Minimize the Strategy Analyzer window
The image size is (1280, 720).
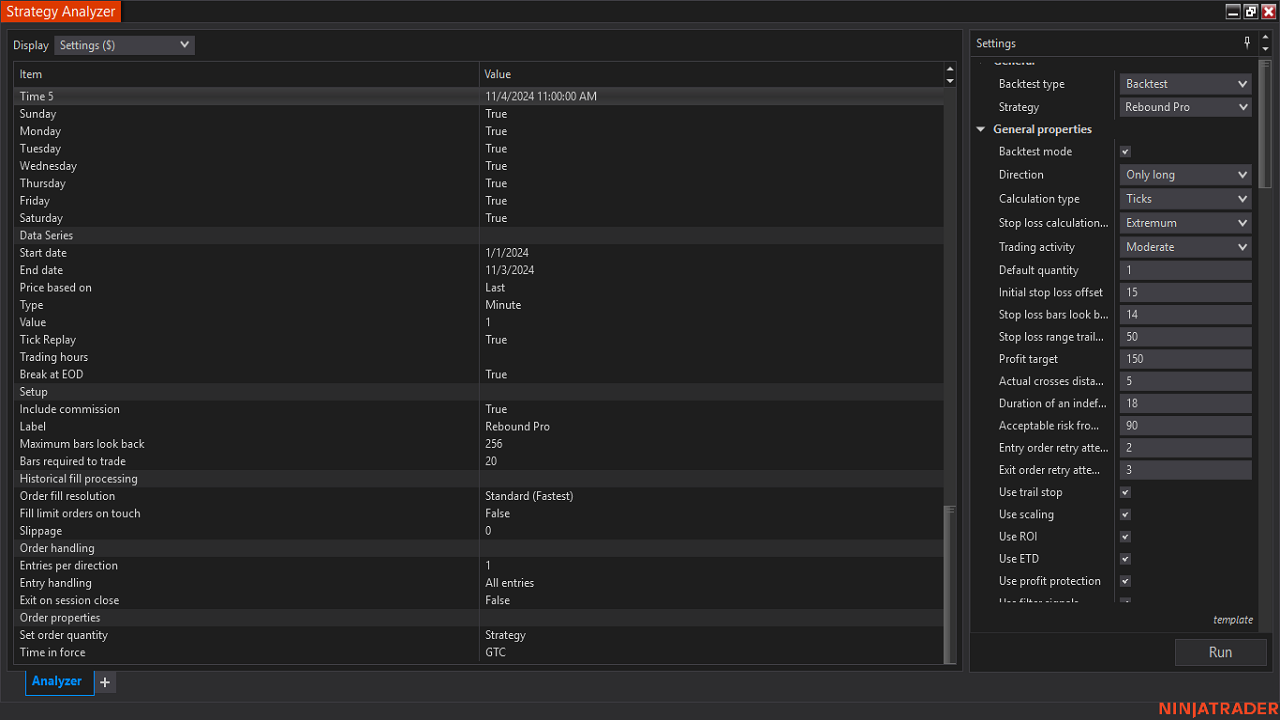pos(1233,12)
